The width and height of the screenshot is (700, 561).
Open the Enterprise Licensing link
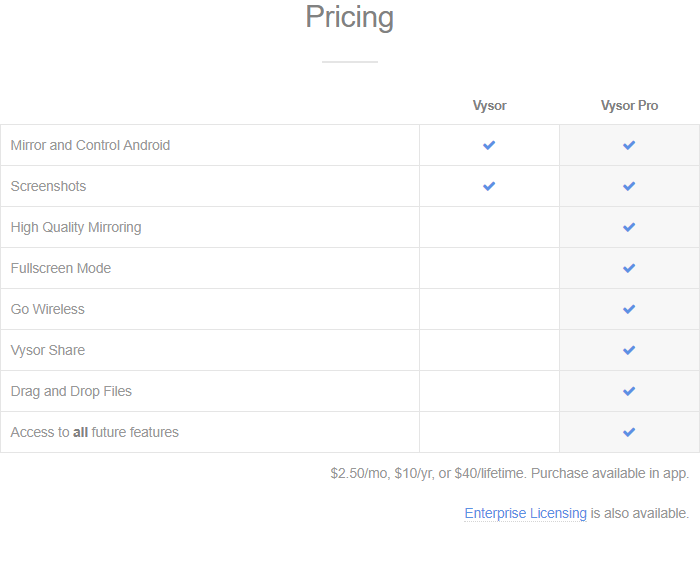pos(525,513)
